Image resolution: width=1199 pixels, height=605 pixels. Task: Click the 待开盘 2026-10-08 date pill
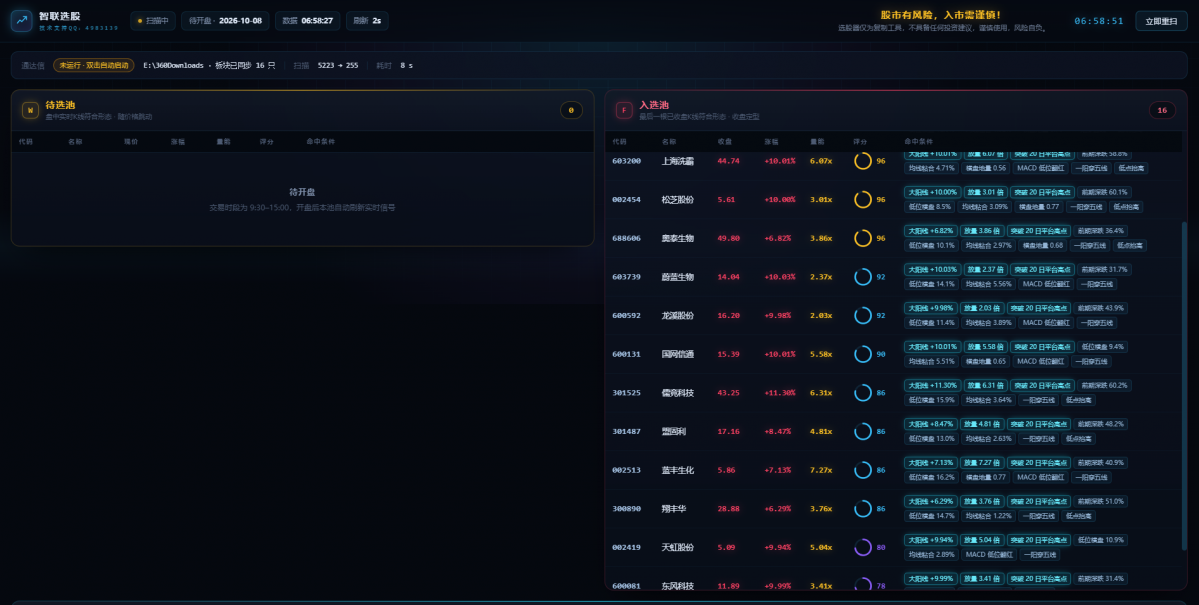coord(225,21)
